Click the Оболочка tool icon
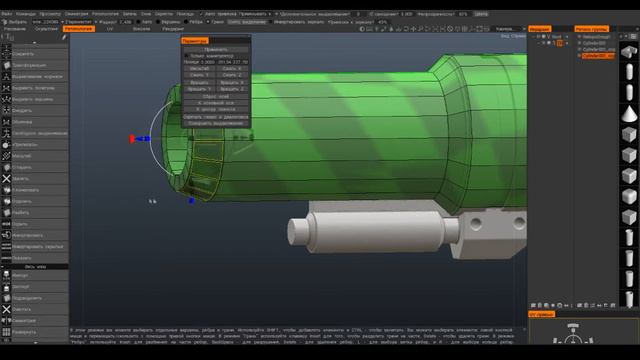640x360 pixels. [x=6, y=122]
